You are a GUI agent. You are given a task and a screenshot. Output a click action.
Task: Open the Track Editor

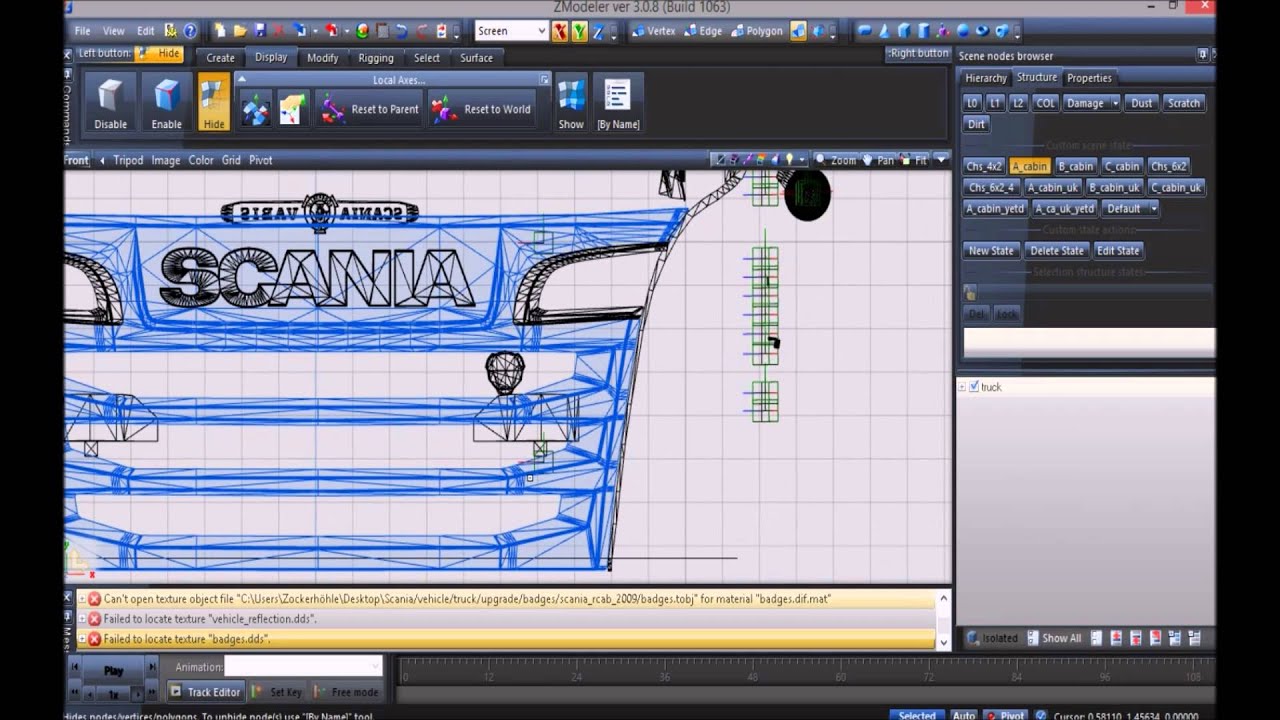pyautogui.click(x=206, y=692)
